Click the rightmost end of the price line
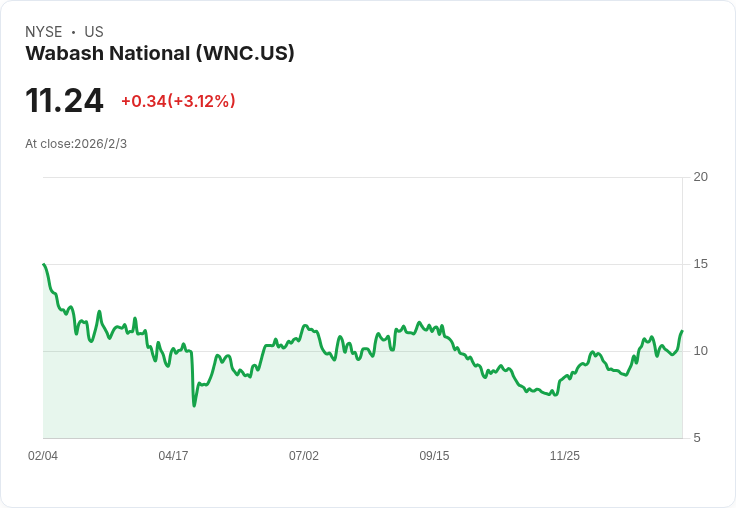 pyautogui.click(x=682, y=331)
